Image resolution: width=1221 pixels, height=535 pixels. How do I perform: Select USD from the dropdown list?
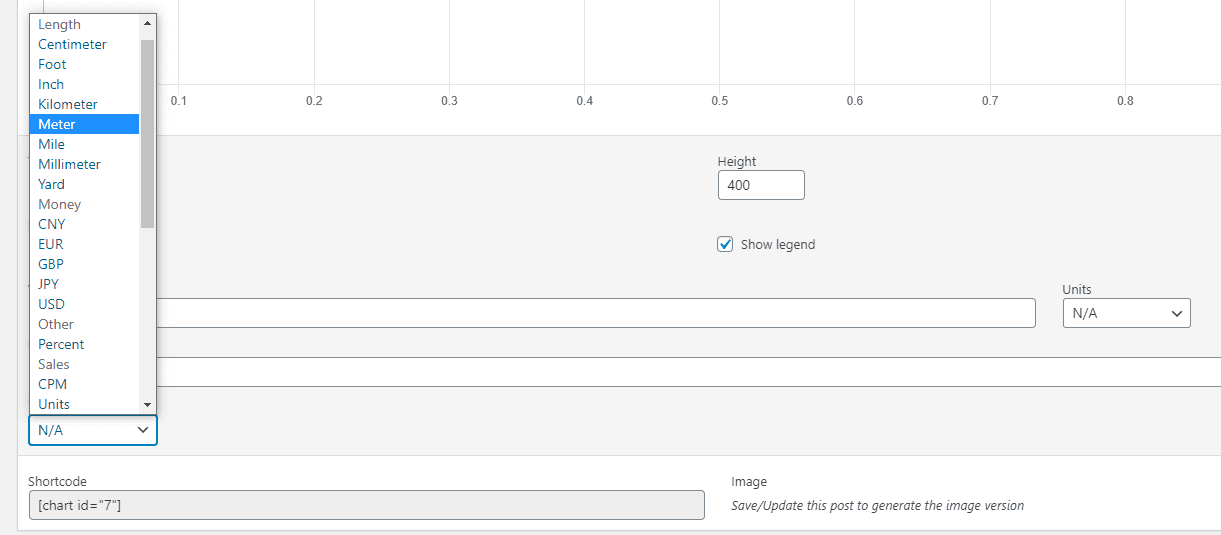(x=51, y=304)
